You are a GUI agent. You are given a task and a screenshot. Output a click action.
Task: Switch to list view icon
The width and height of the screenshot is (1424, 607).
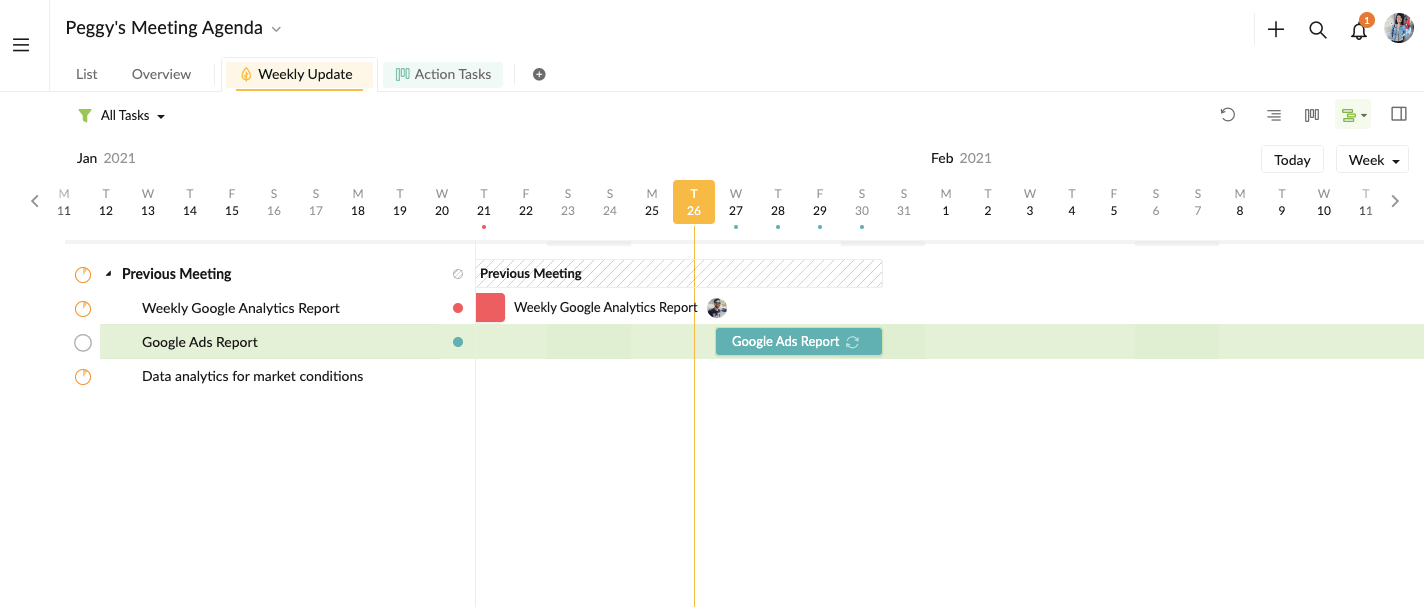tap(1274, 115)
